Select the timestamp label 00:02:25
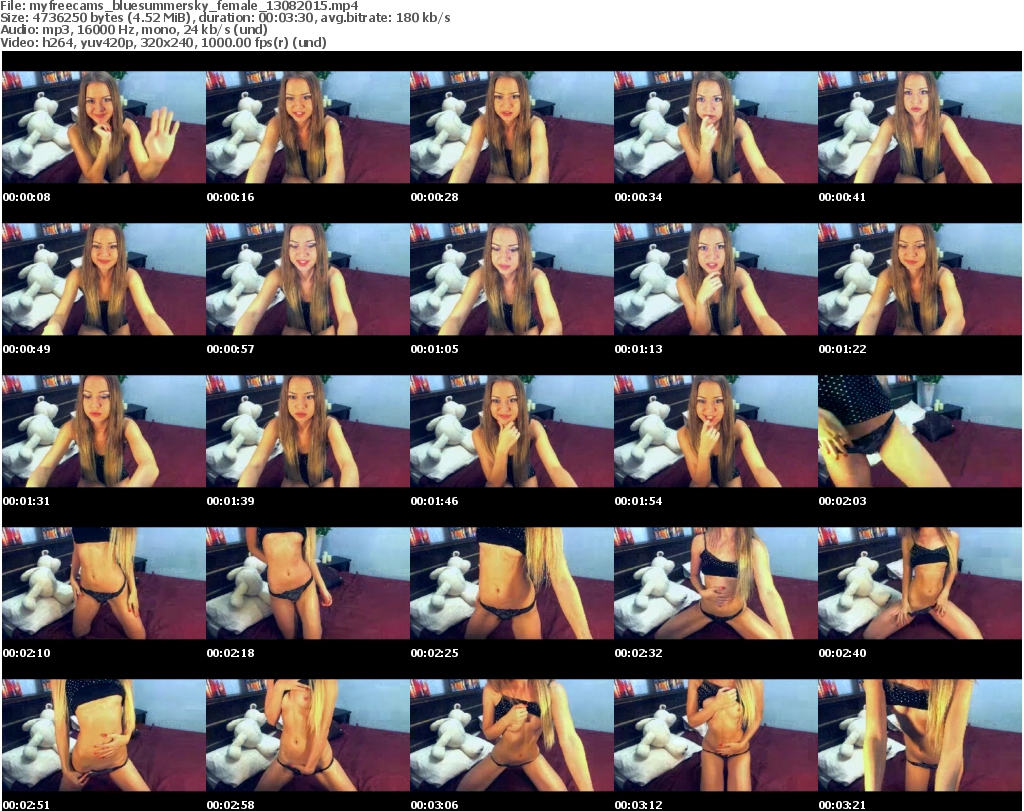 click(x=434, y=653)
